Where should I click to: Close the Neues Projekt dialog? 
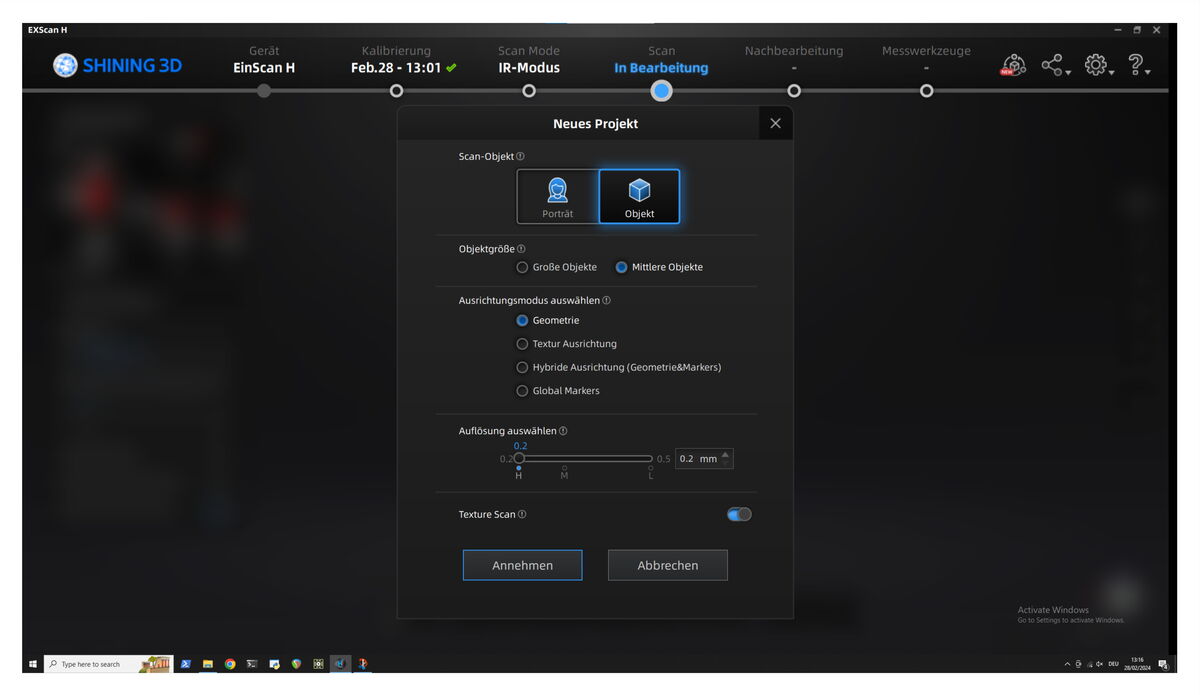coord(775,123)
